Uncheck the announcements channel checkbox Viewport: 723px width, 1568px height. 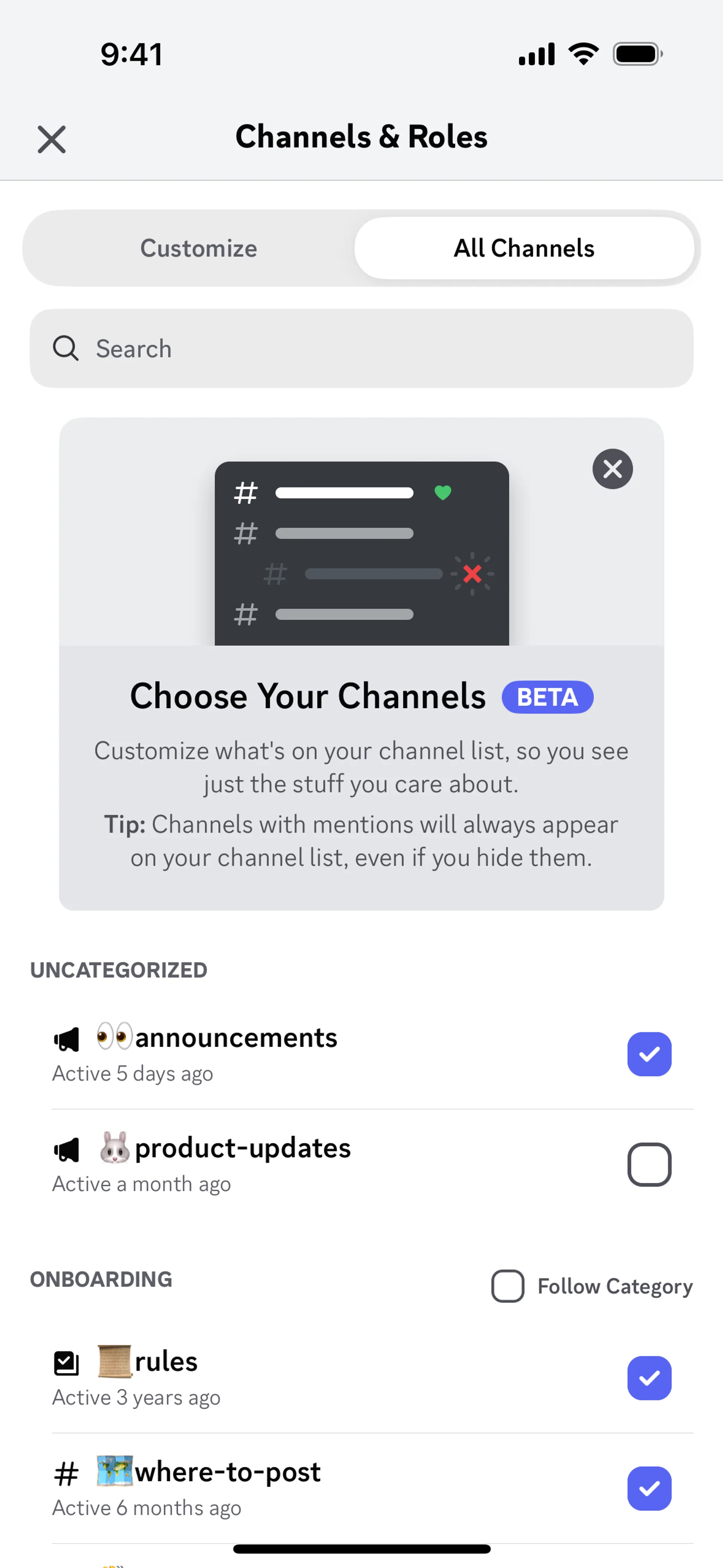point(649,1054)
